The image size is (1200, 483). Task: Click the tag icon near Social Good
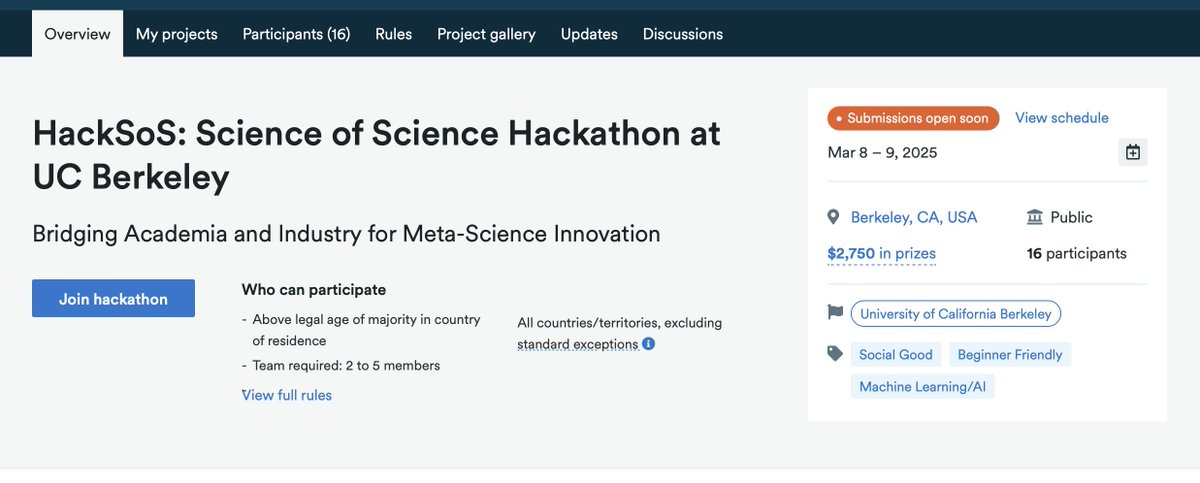tap(835, 354)
